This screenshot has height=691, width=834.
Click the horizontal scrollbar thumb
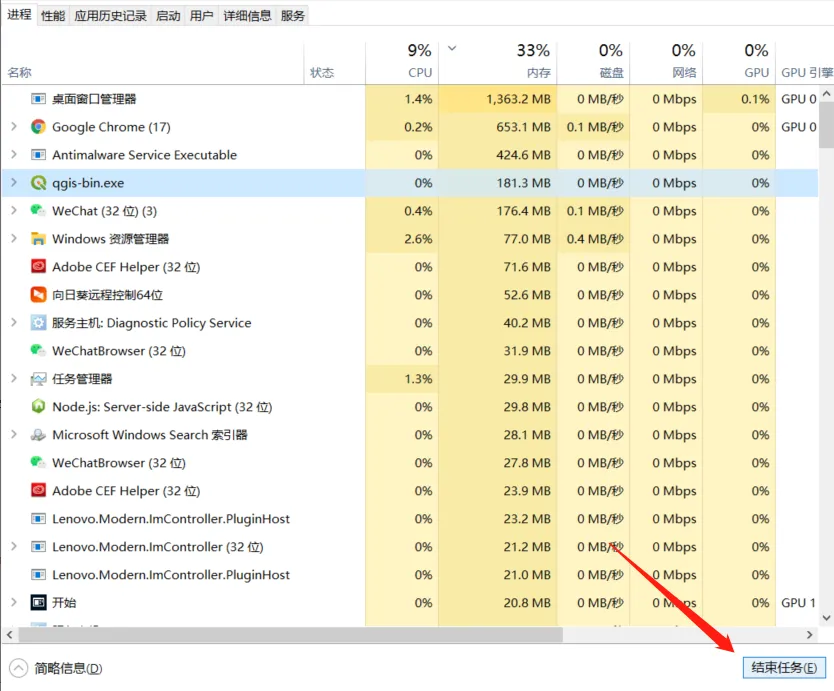point(290,635)
